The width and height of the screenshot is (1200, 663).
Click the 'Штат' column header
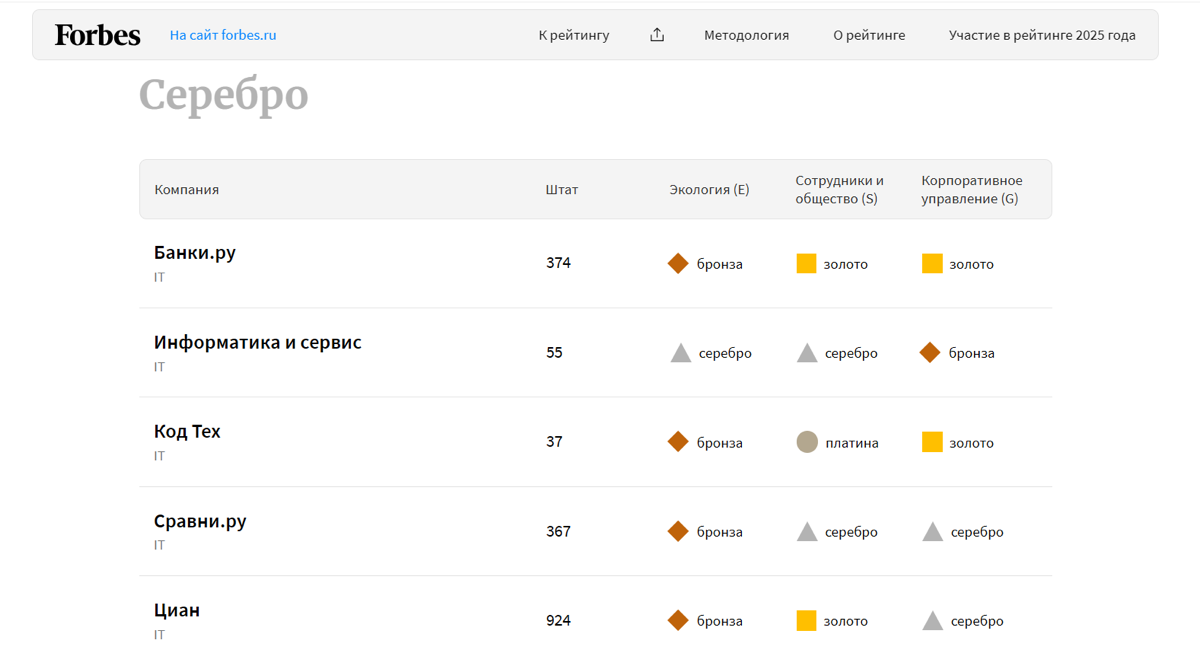tap(562, 189)
